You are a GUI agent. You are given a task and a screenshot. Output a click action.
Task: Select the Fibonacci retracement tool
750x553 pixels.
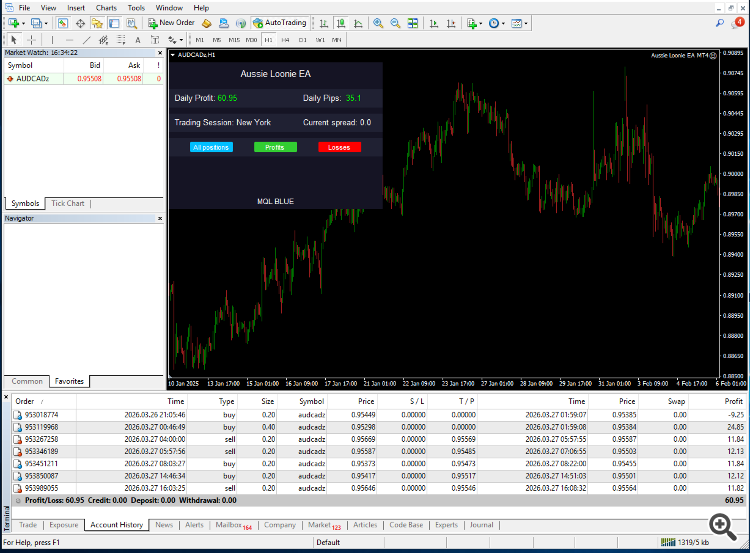(x=121, y=40)
